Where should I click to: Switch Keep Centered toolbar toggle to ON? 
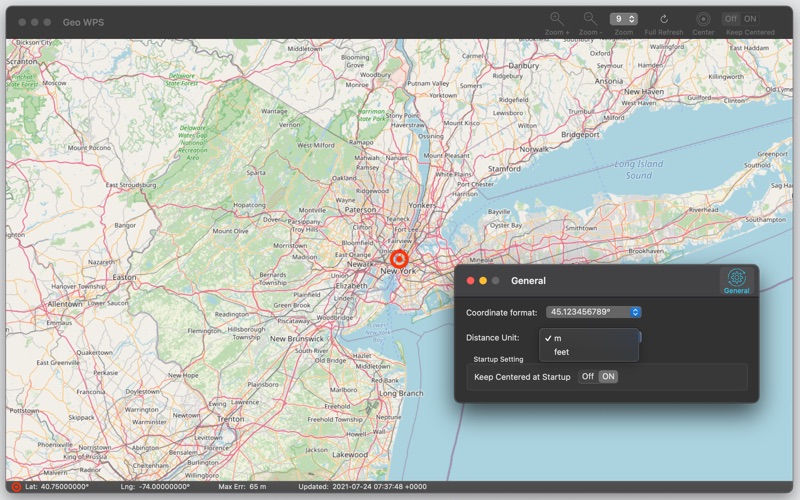[x=749, y=19]
